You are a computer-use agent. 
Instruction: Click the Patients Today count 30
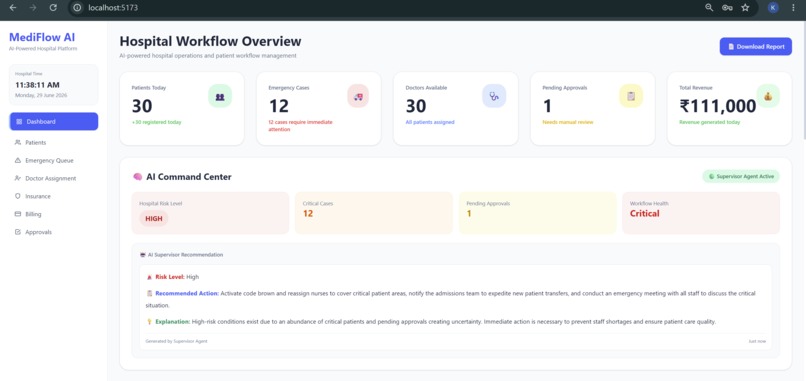pyautogui.click(x=142, y=106)
